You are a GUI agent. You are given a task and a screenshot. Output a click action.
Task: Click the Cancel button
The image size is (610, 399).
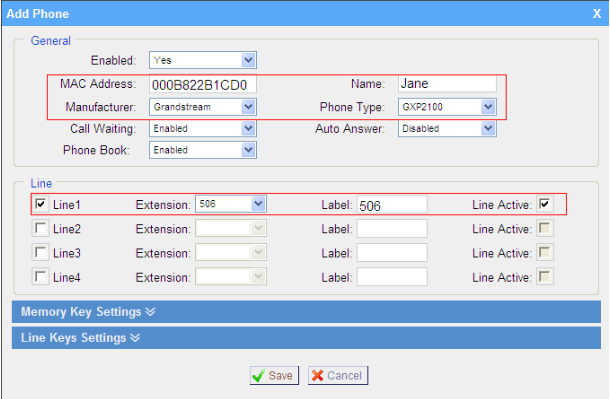pyautogui.click(x=338, y=375)
